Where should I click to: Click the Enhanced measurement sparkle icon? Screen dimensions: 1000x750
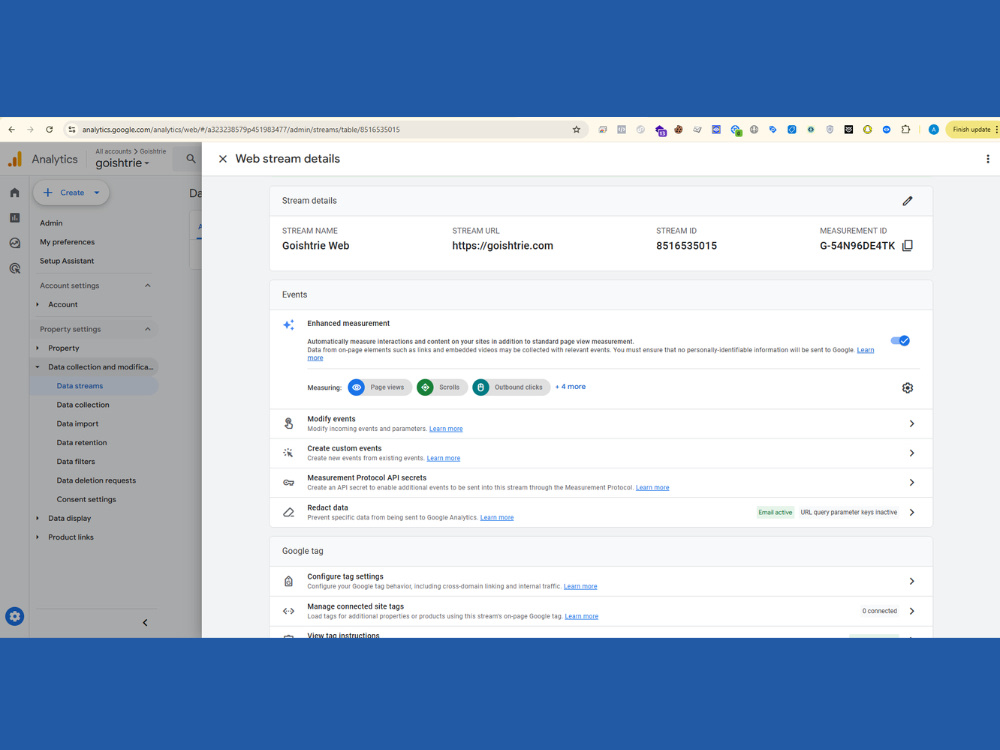[288, 325]
